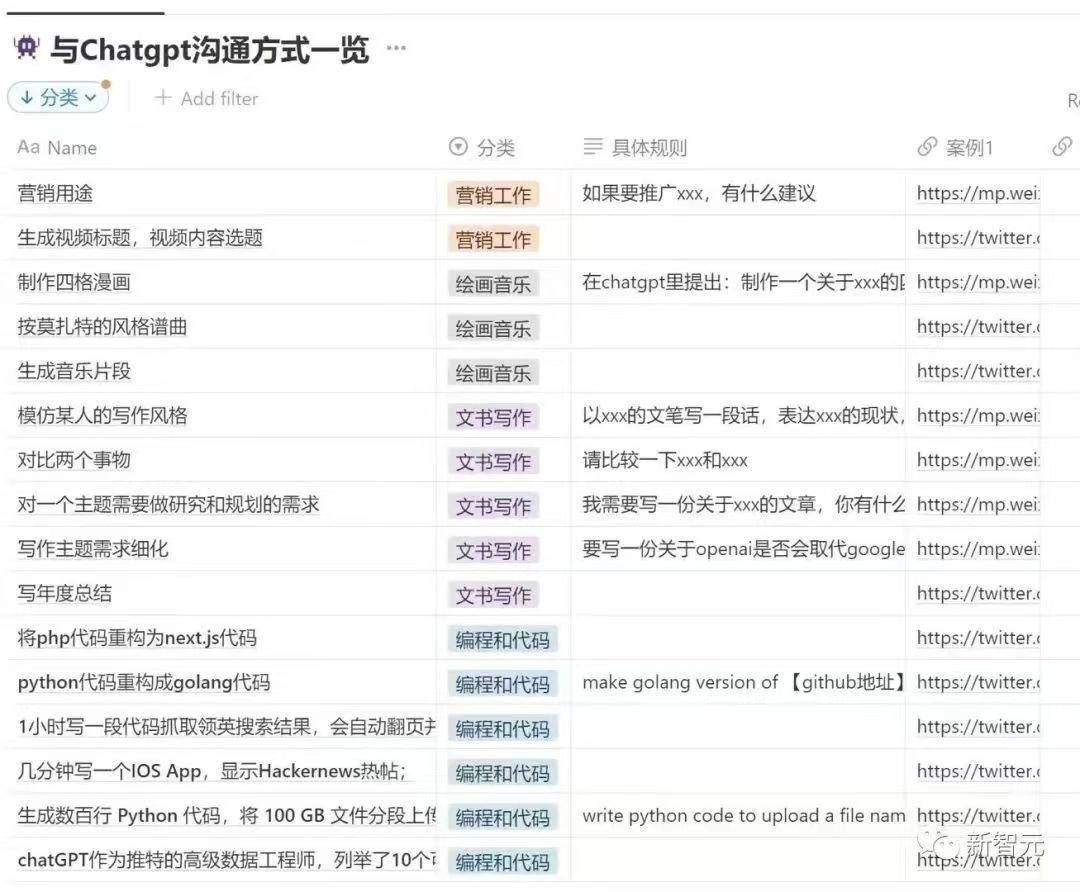Select the 绘画音乐 tag for 制作四格漫画
Image resolution: width=1080 pixels, height=892 pixels.
coord(493,284)
